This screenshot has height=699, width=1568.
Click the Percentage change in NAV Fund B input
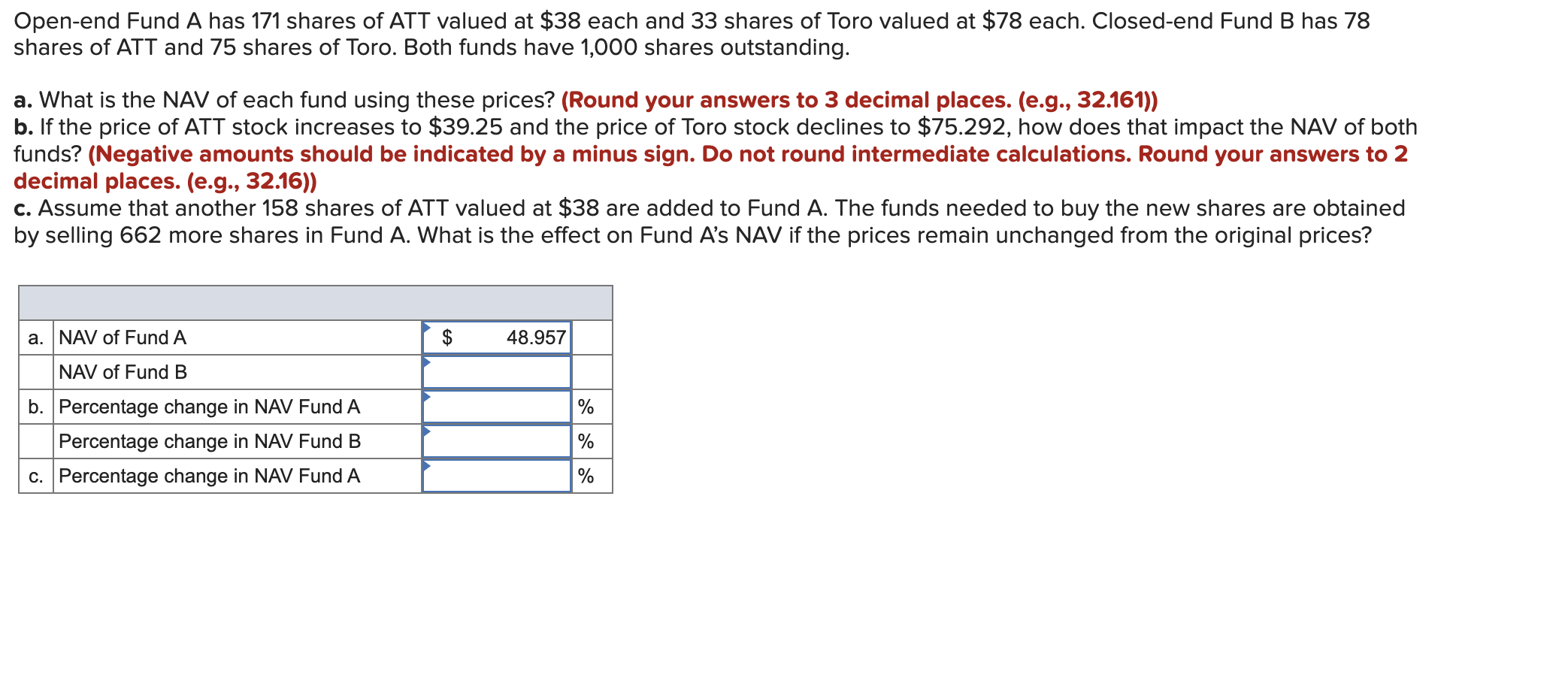[x=496, y=441]
